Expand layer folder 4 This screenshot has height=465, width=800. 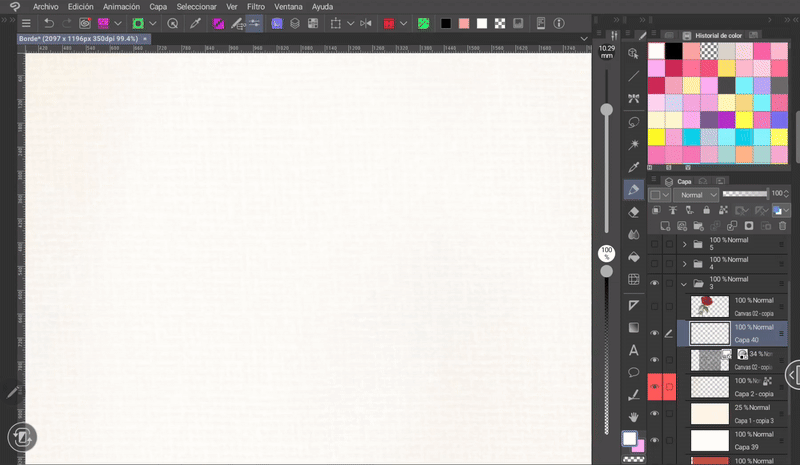pos(684,264)
